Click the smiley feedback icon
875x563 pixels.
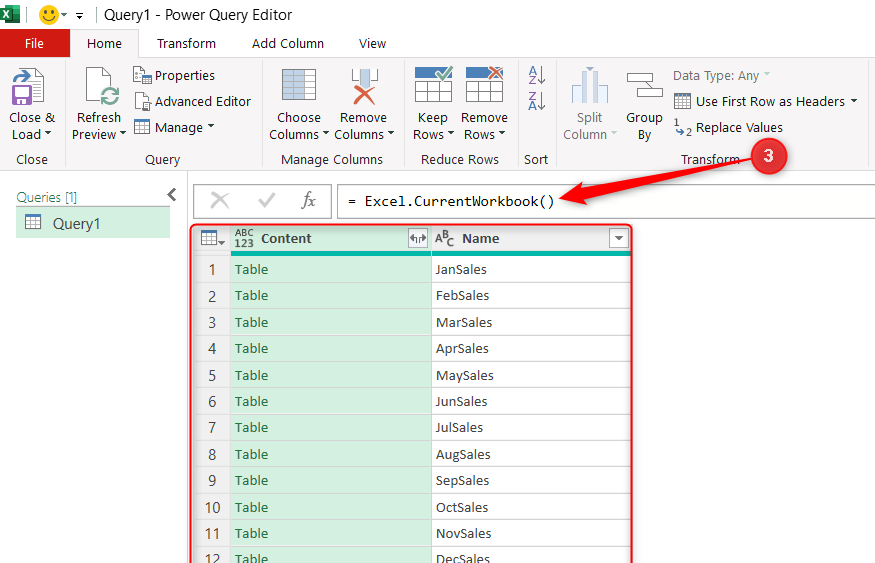(49, 15)
